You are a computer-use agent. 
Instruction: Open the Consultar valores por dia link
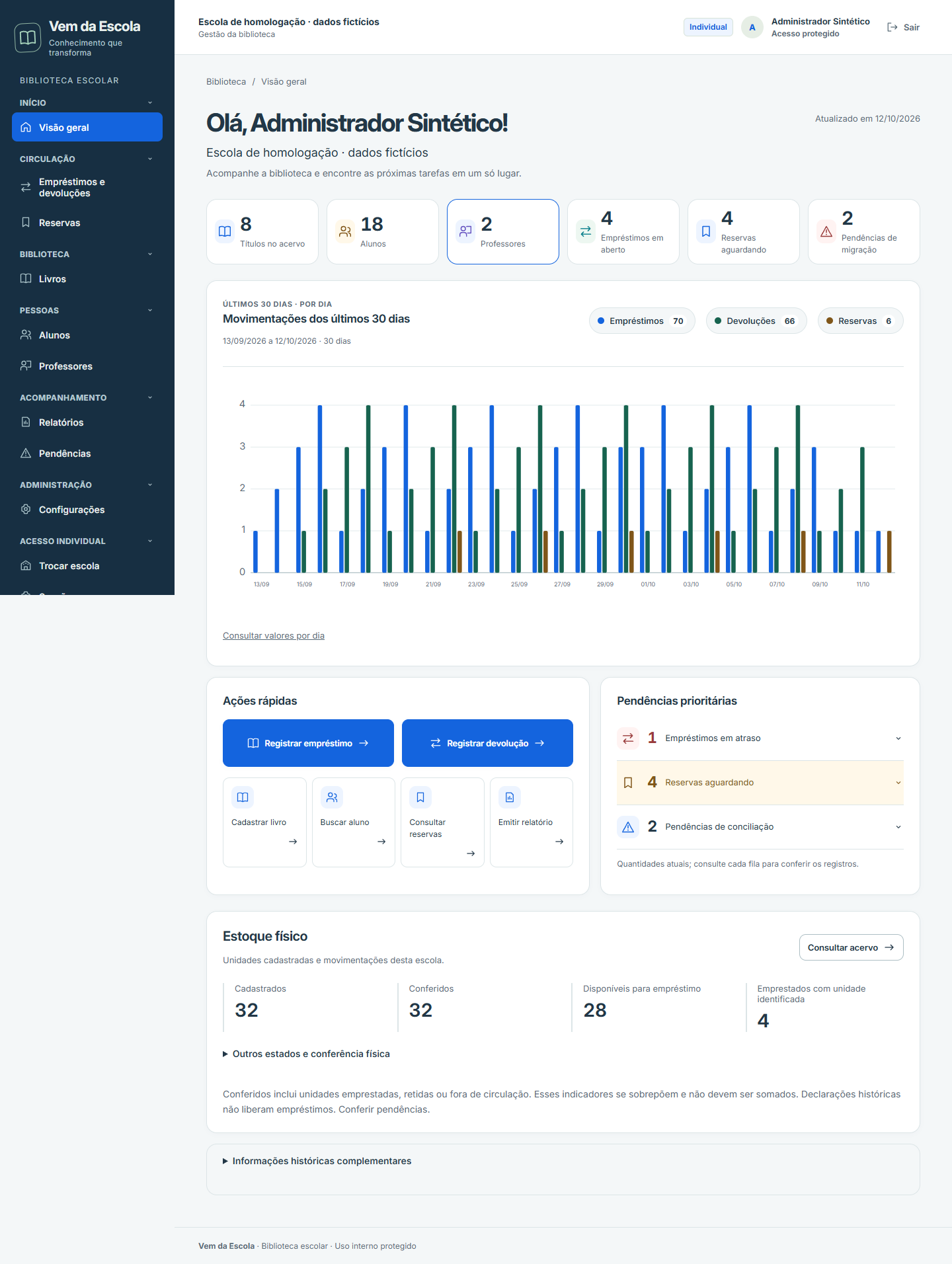pos(274,636)
